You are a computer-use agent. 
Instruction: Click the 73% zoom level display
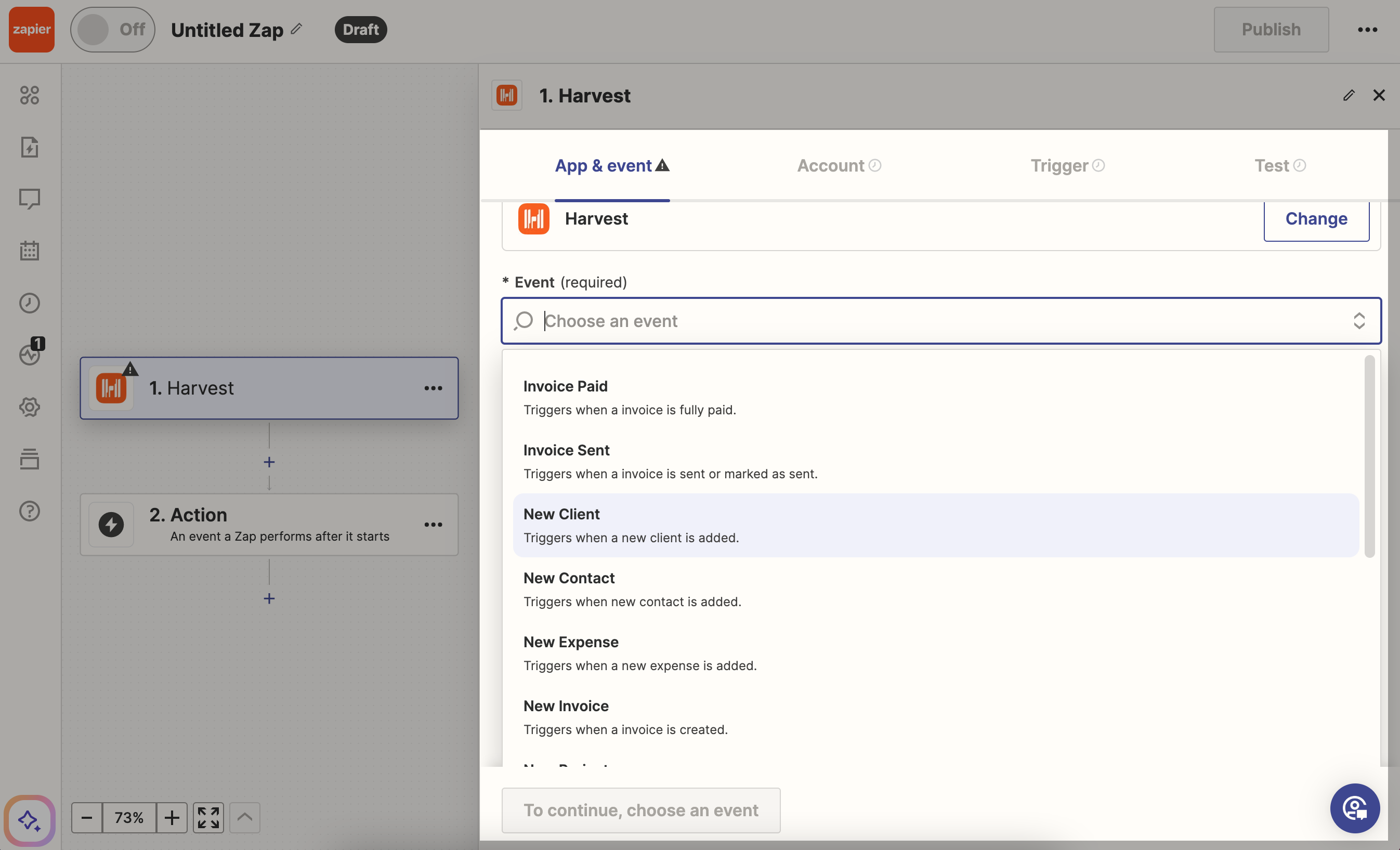coord(129,818)
